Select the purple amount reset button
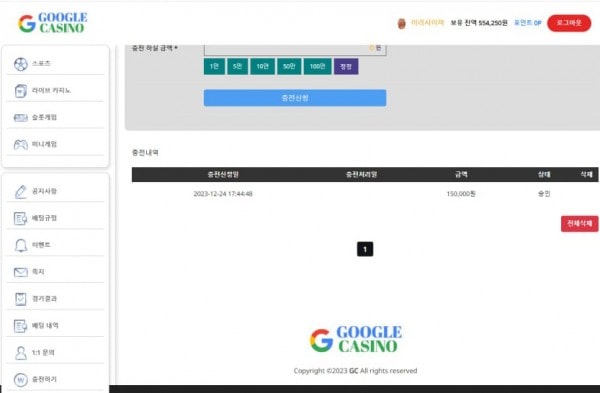Screen dimensions: 600x393 (346, 67)
